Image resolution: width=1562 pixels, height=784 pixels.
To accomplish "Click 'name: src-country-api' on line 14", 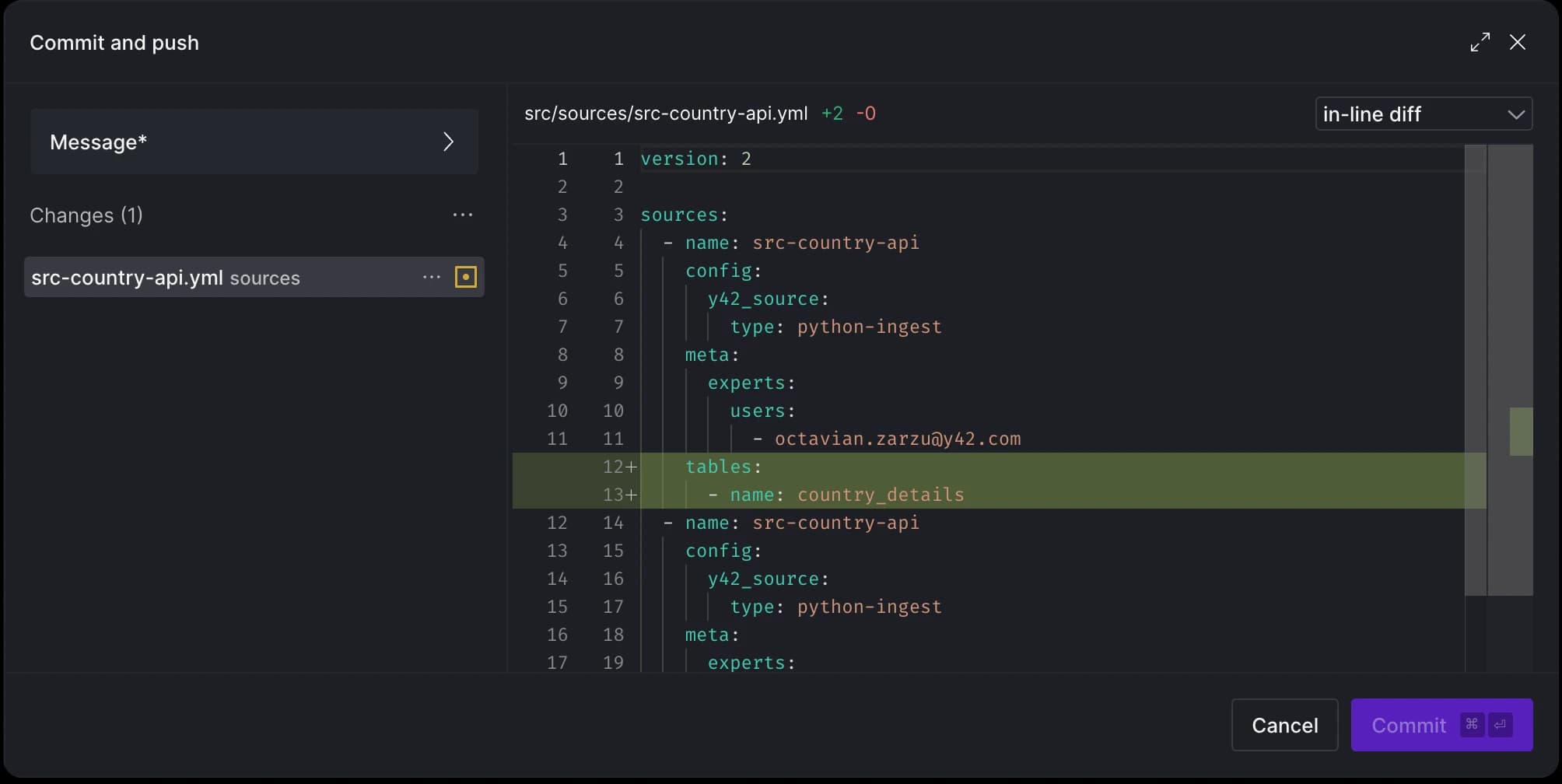I will (802, 523).
